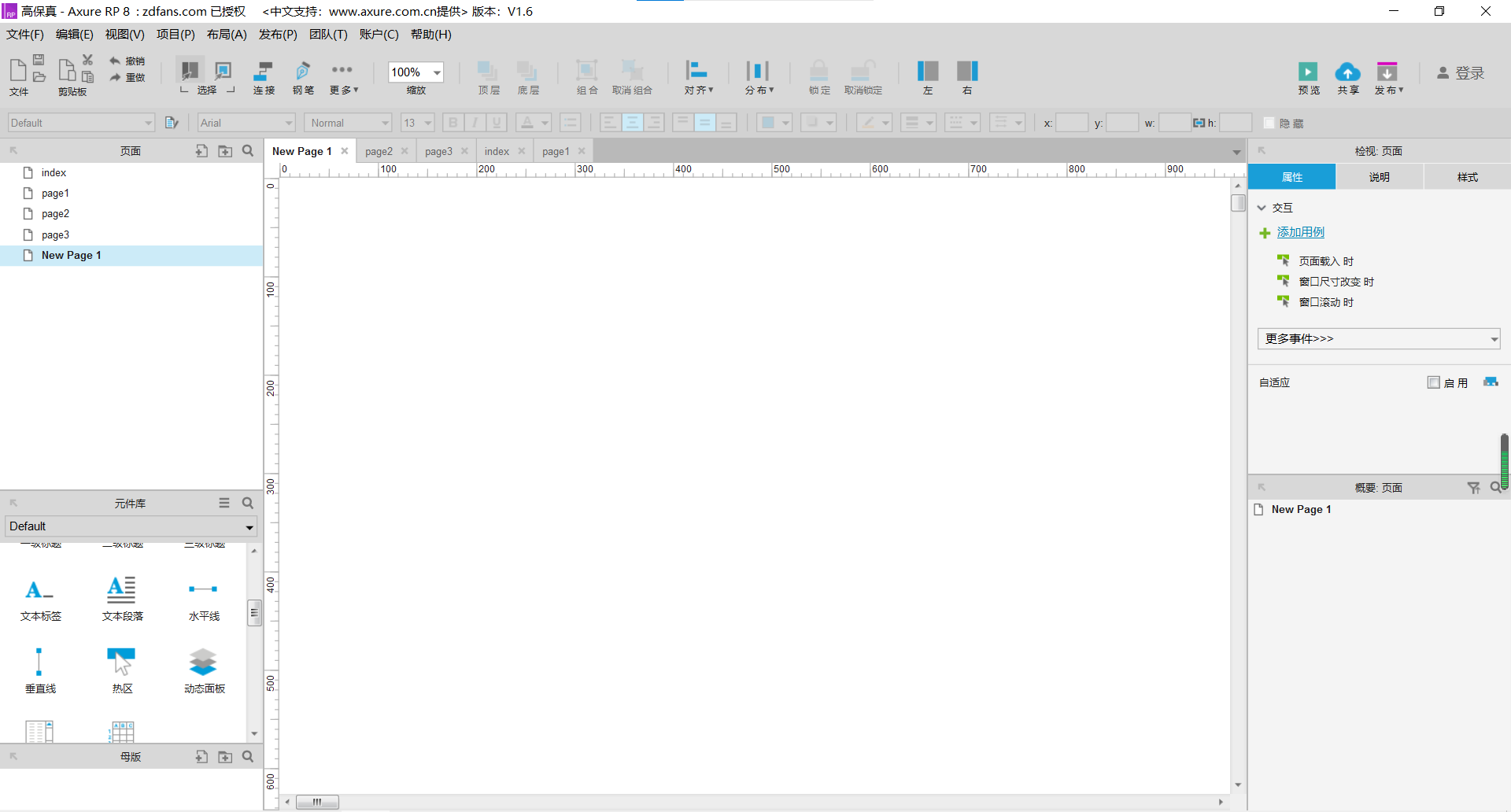
Task: Close the New Page 1 tab
Action: [x=345, y=151]
